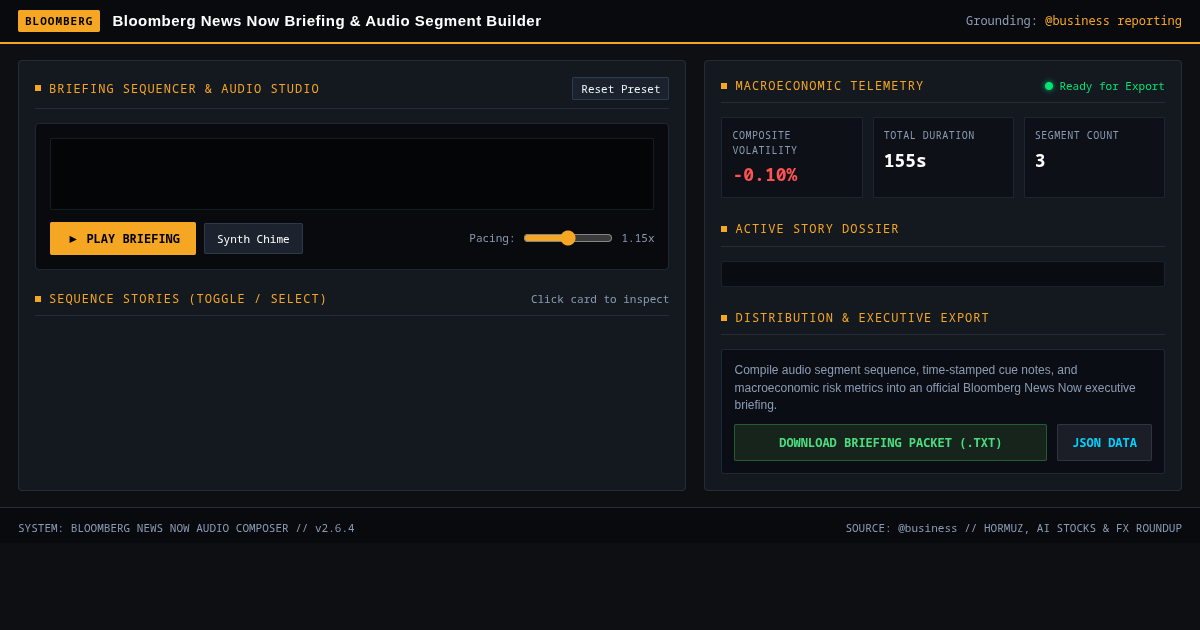Click the audio waveform display area

coord(352,174)
